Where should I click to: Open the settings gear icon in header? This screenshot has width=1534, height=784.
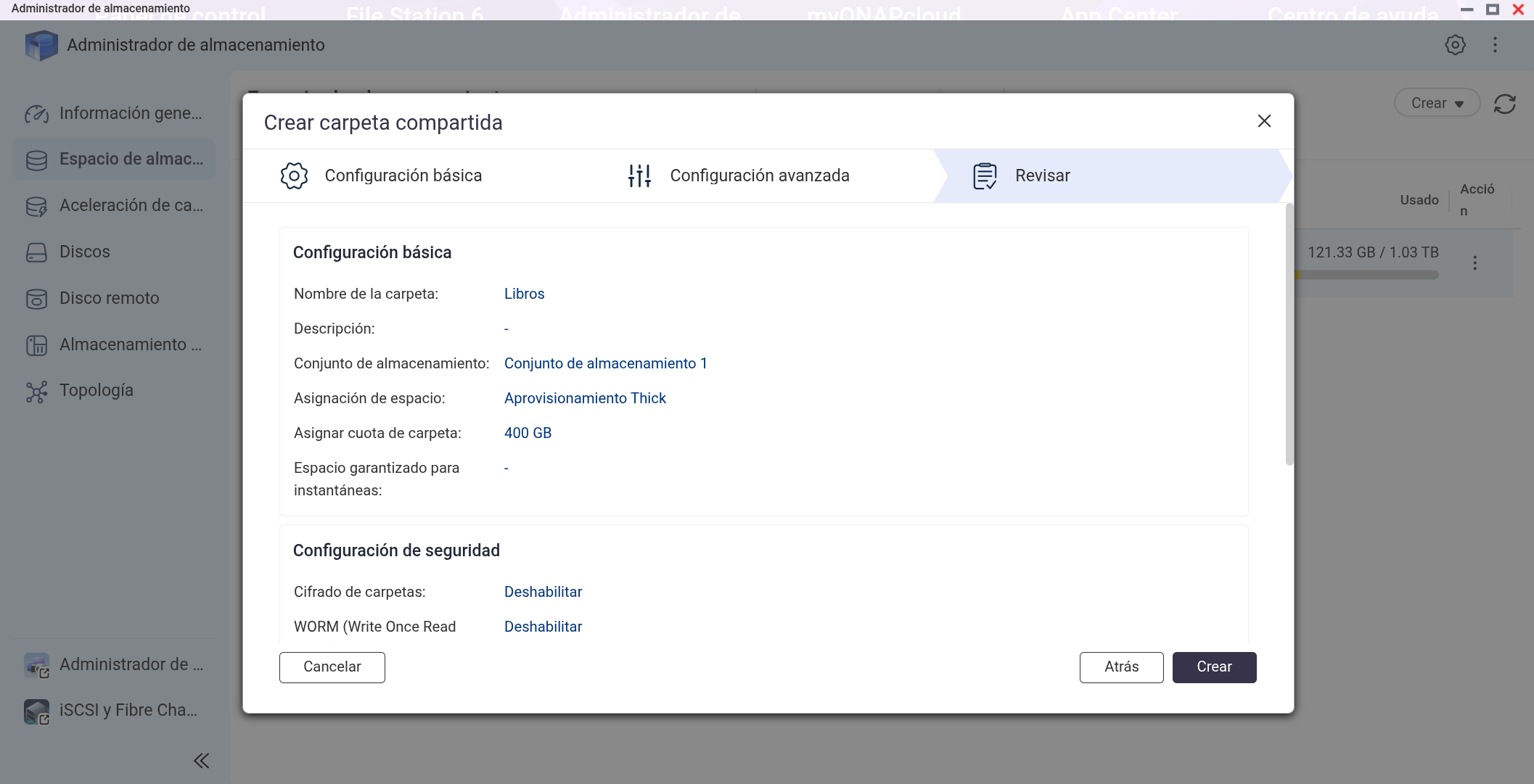(1455, 45)
